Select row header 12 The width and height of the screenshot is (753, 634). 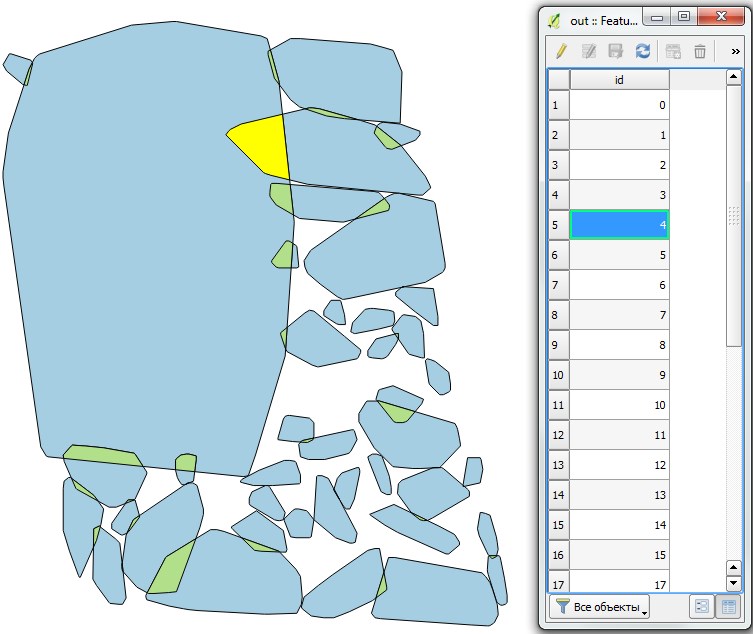pos(559,435)
